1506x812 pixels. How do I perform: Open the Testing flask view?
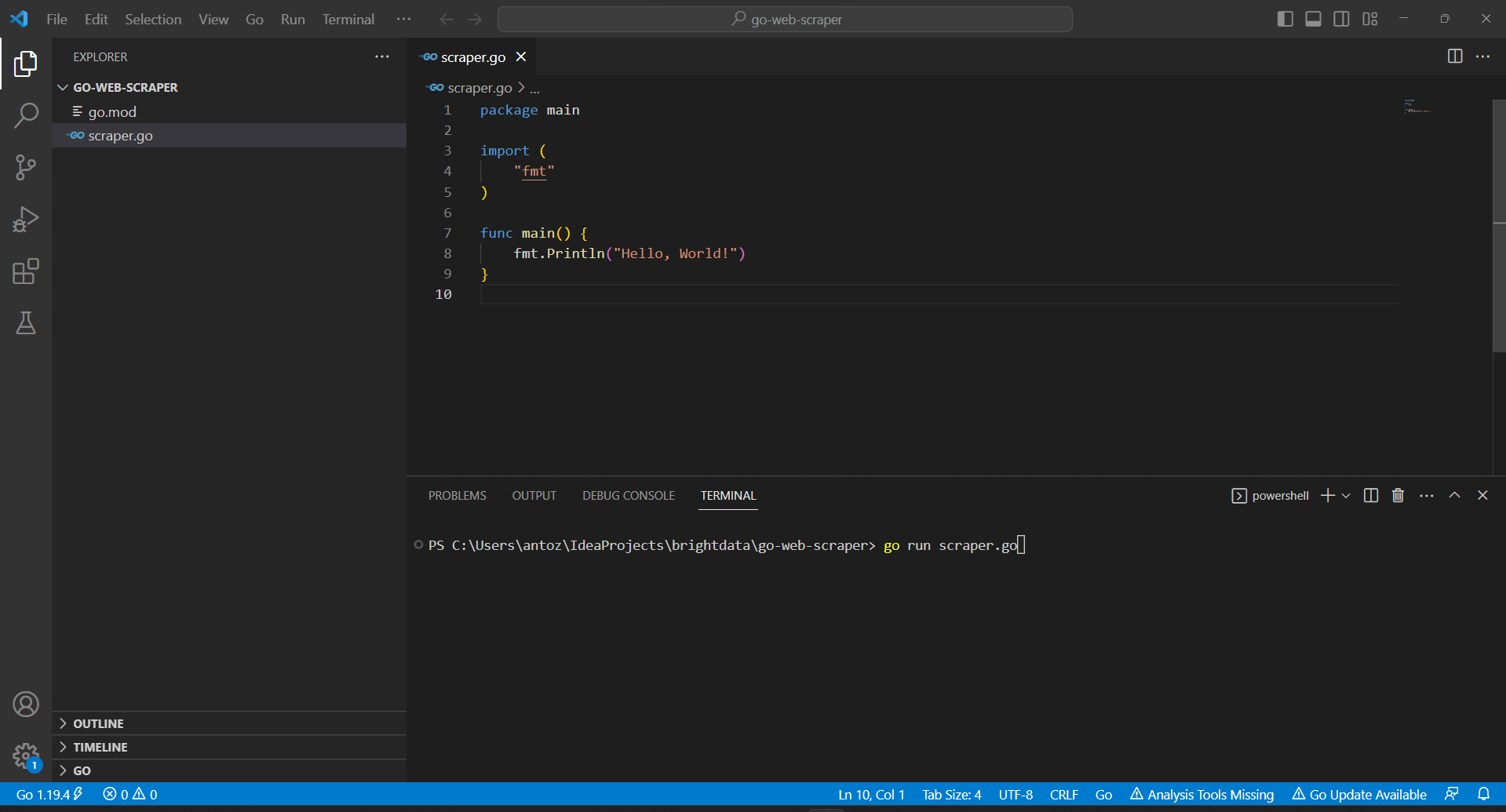tap(26, 323)
